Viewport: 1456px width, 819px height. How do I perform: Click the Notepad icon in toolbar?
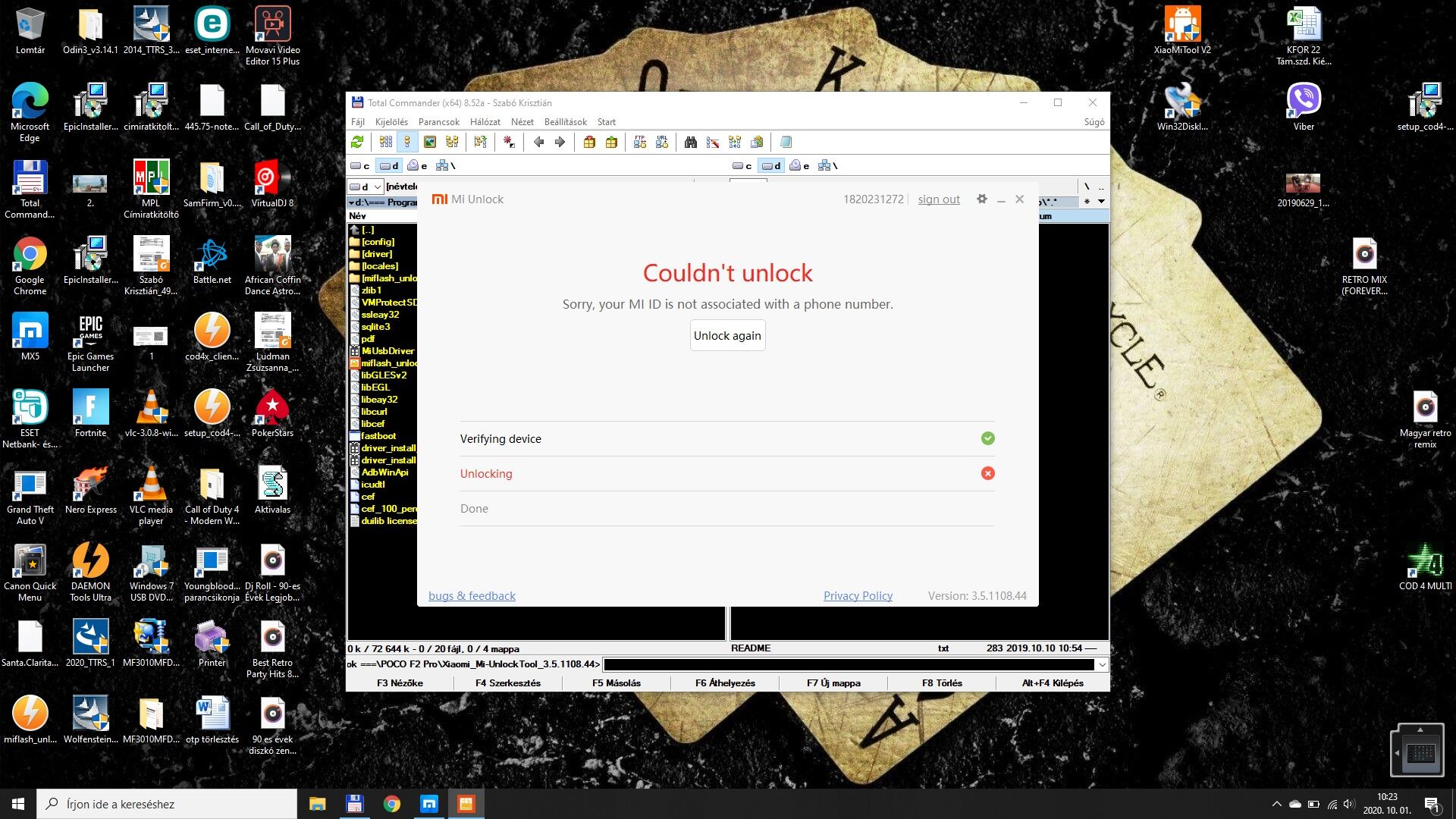[786, 142]
